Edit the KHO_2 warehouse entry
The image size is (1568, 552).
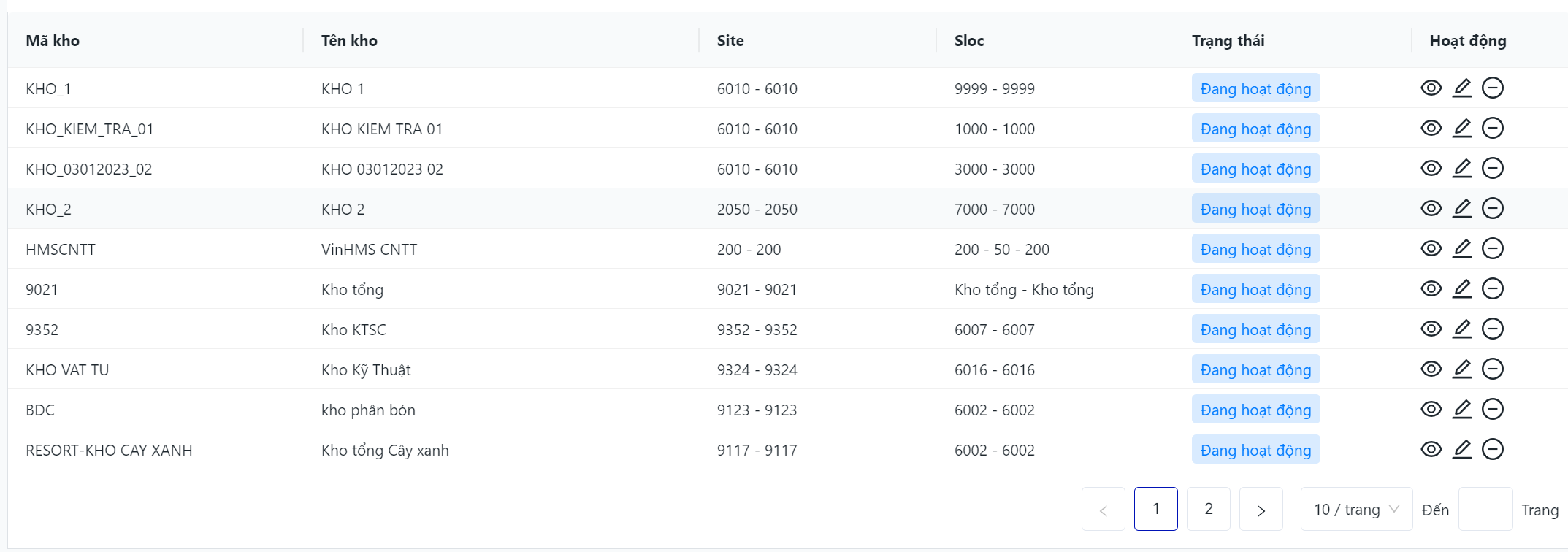[1461, 209]
